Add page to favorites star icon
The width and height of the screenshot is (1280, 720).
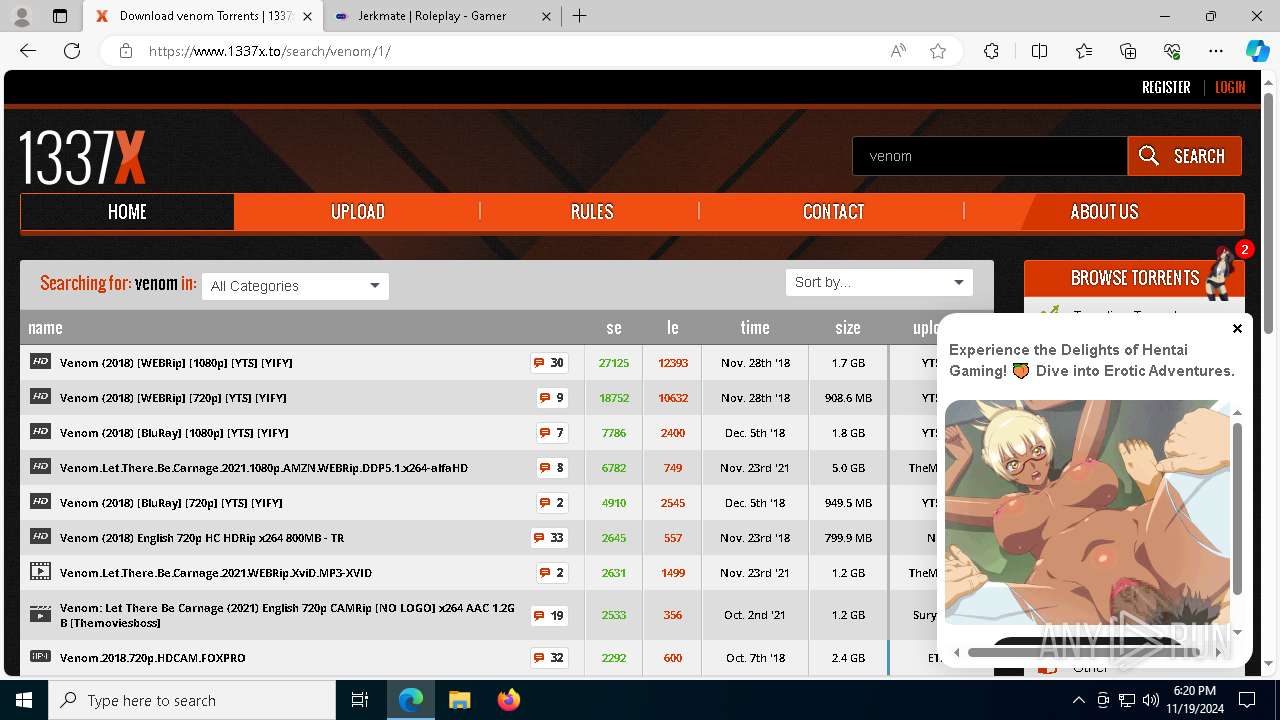pos(938,51)
